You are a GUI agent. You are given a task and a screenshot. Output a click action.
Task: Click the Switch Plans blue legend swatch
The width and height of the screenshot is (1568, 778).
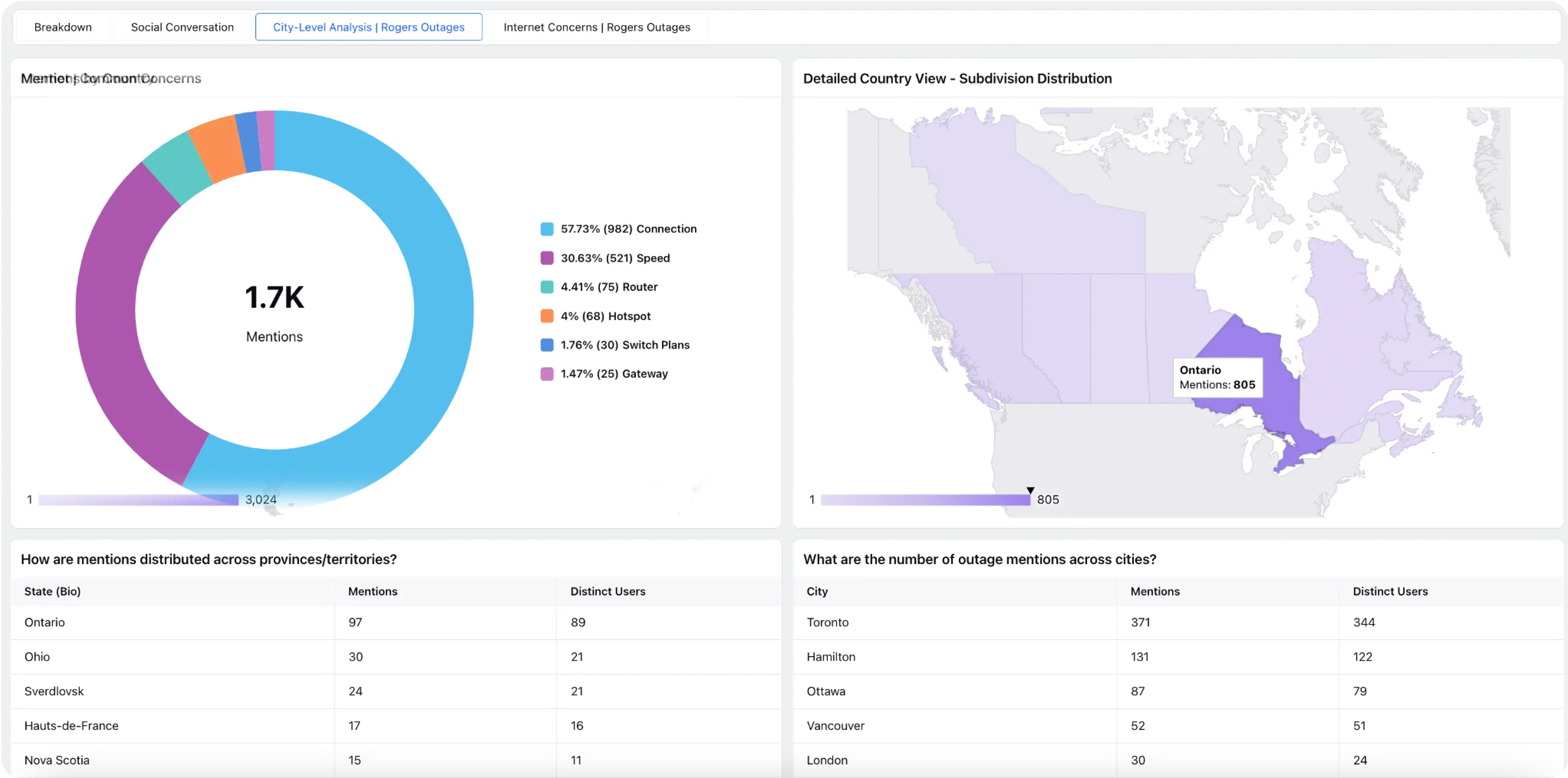547,345
